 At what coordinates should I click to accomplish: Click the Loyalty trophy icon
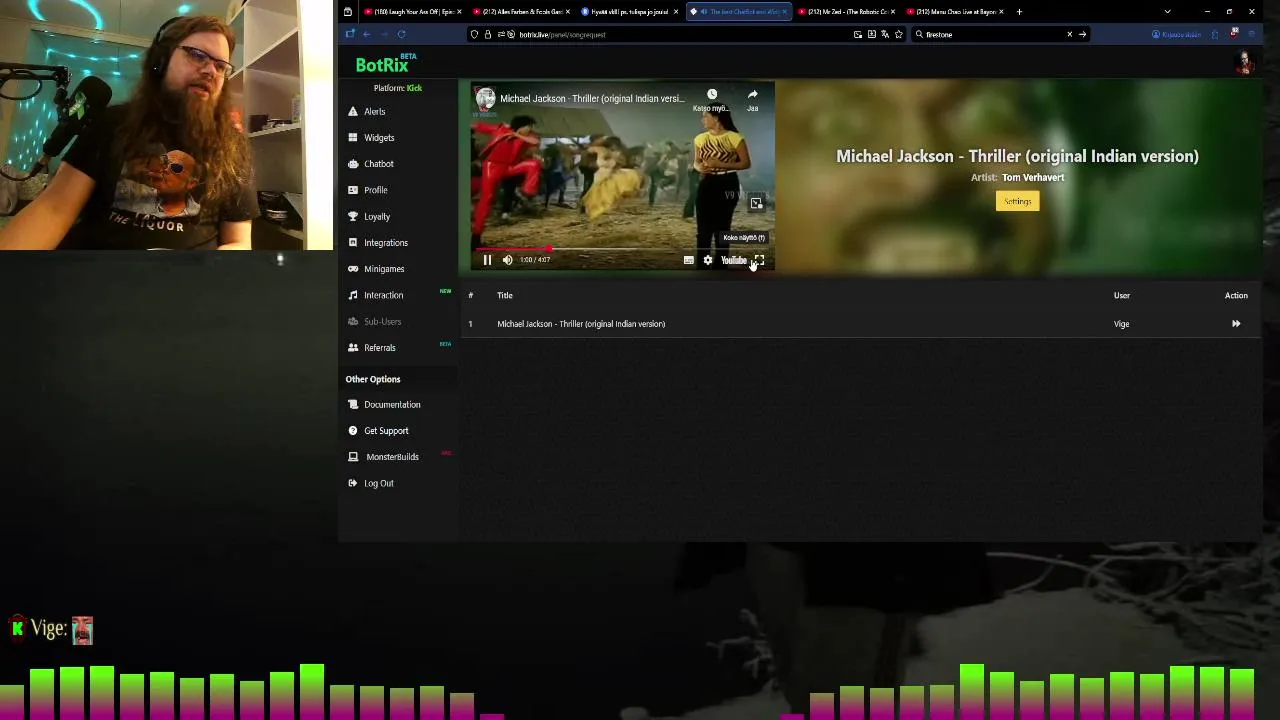[353, 216]
